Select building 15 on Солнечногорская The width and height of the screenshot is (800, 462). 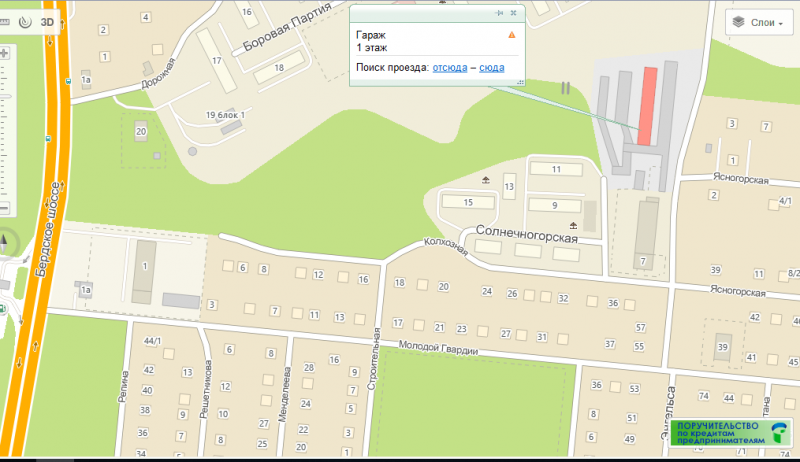point(468,202)
